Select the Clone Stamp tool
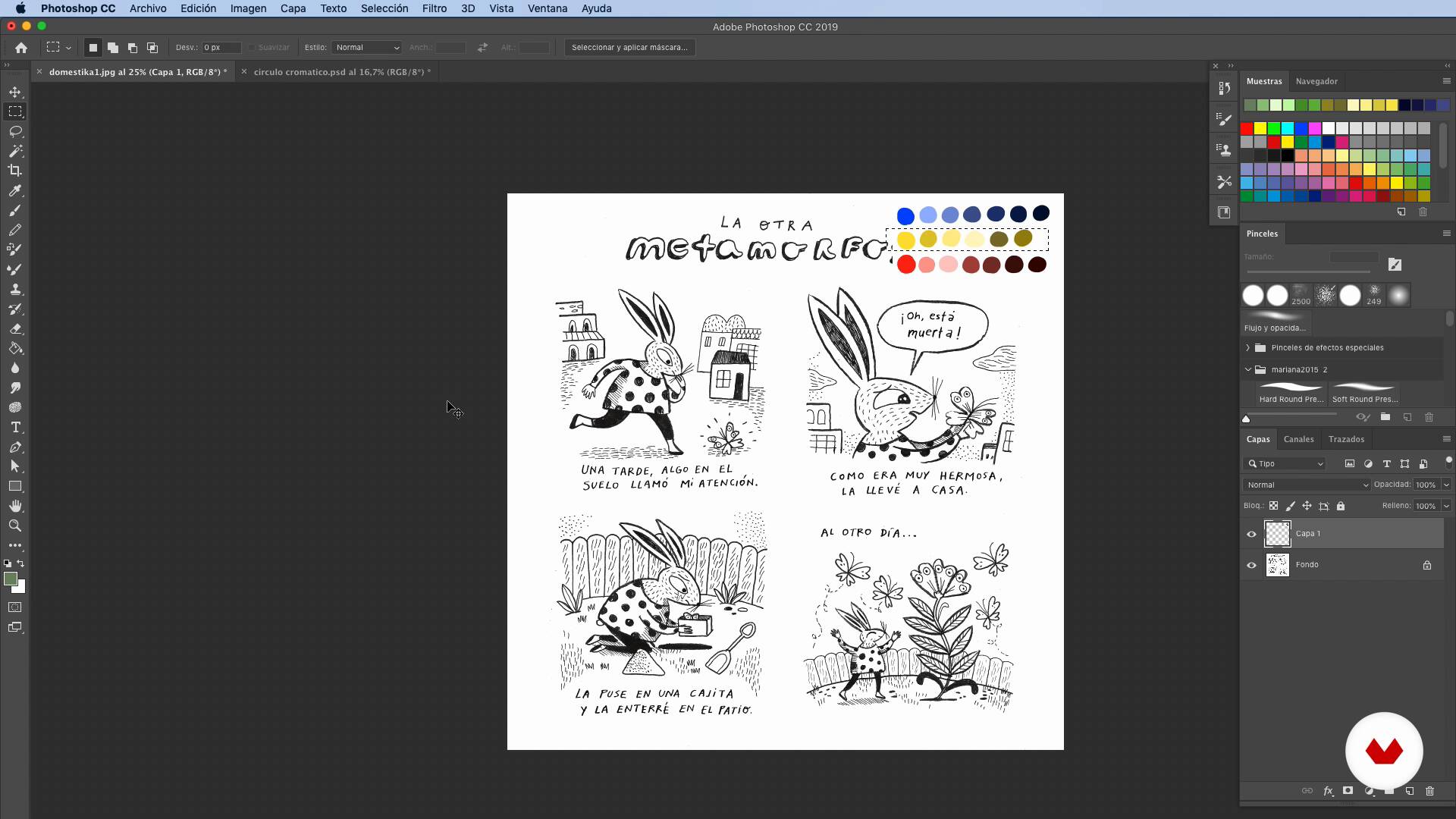Viewport: 1456px width, 819px height. tap(15, 289)
